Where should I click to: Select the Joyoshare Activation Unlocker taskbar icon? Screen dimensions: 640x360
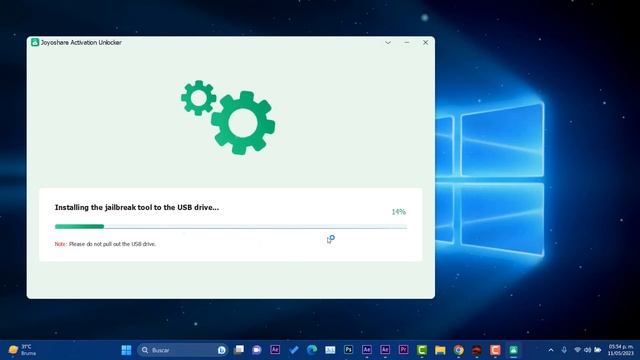513,350
